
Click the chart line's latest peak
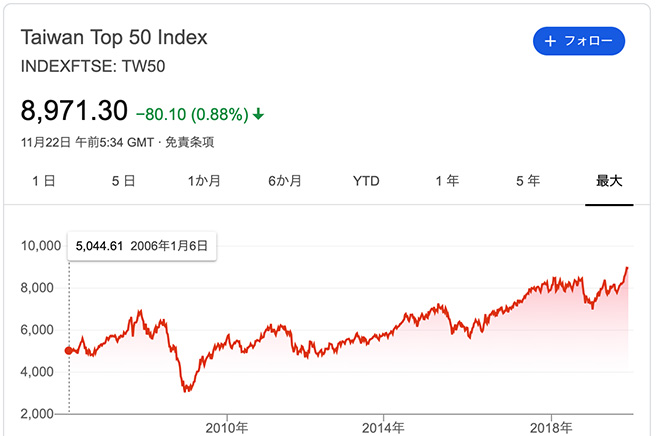click(x=627, y=268)
